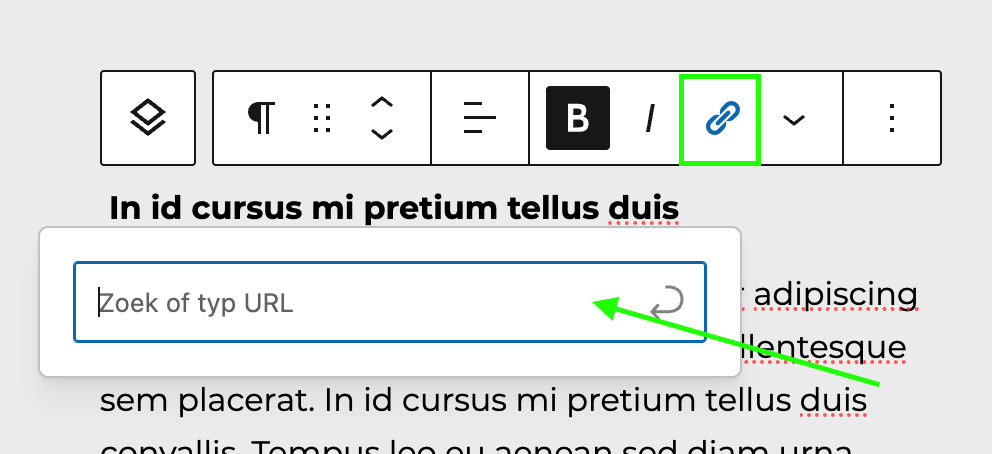Focus the 'Zoek of typ URL' field
Image resolution: width=992 pixels, height=454 pixels.
360,302
